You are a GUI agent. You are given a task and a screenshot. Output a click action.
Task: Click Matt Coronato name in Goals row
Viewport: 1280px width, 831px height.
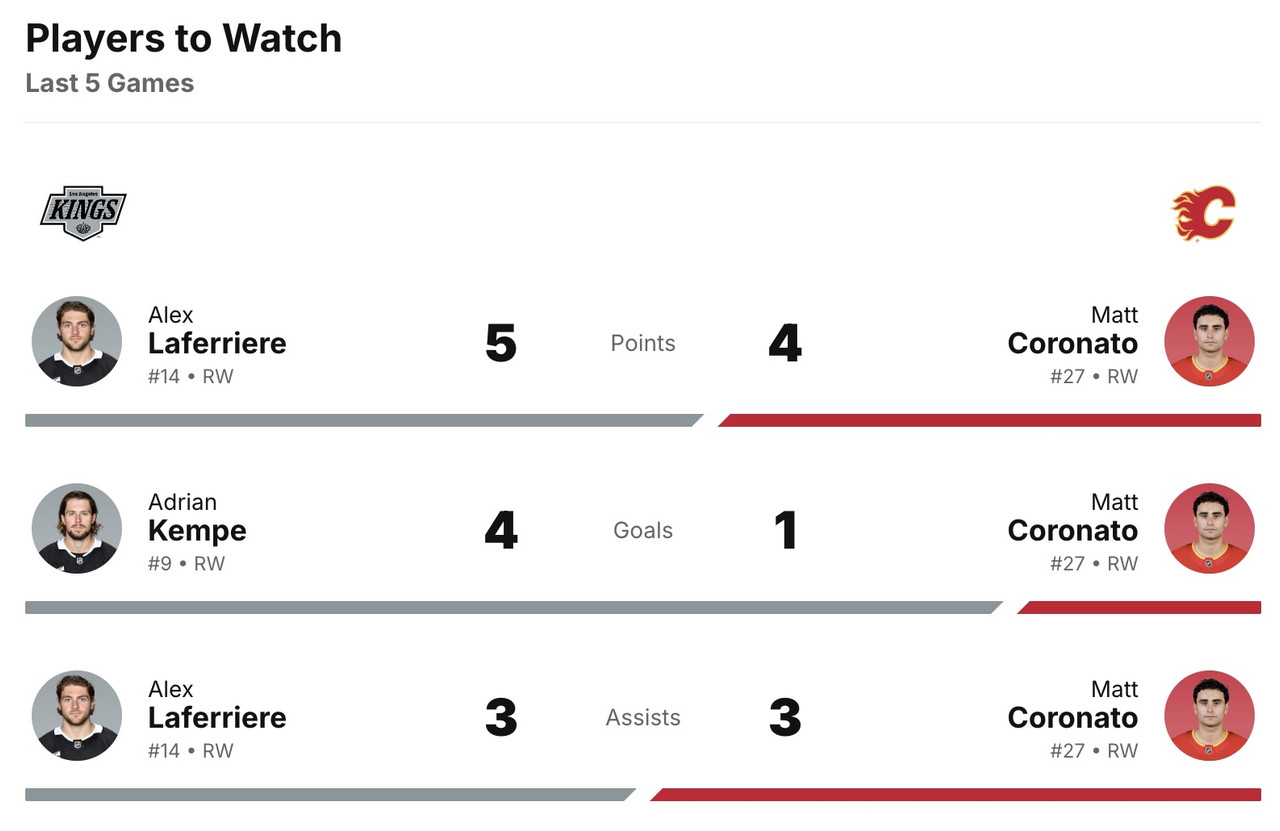[1072, 530]
